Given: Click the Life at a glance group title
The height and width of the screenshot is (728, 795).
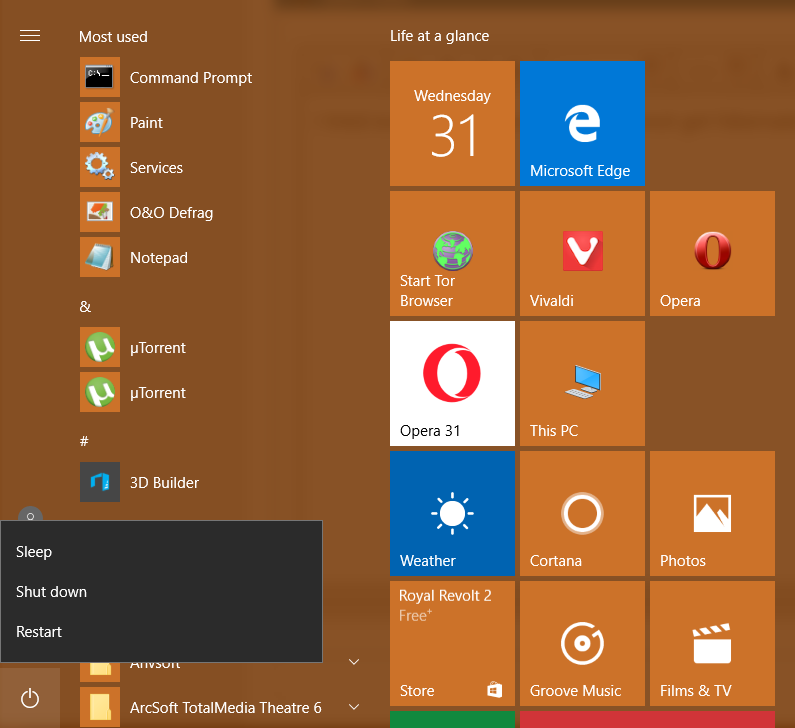Looking at the screenshot, I should [x=439, y=36].
